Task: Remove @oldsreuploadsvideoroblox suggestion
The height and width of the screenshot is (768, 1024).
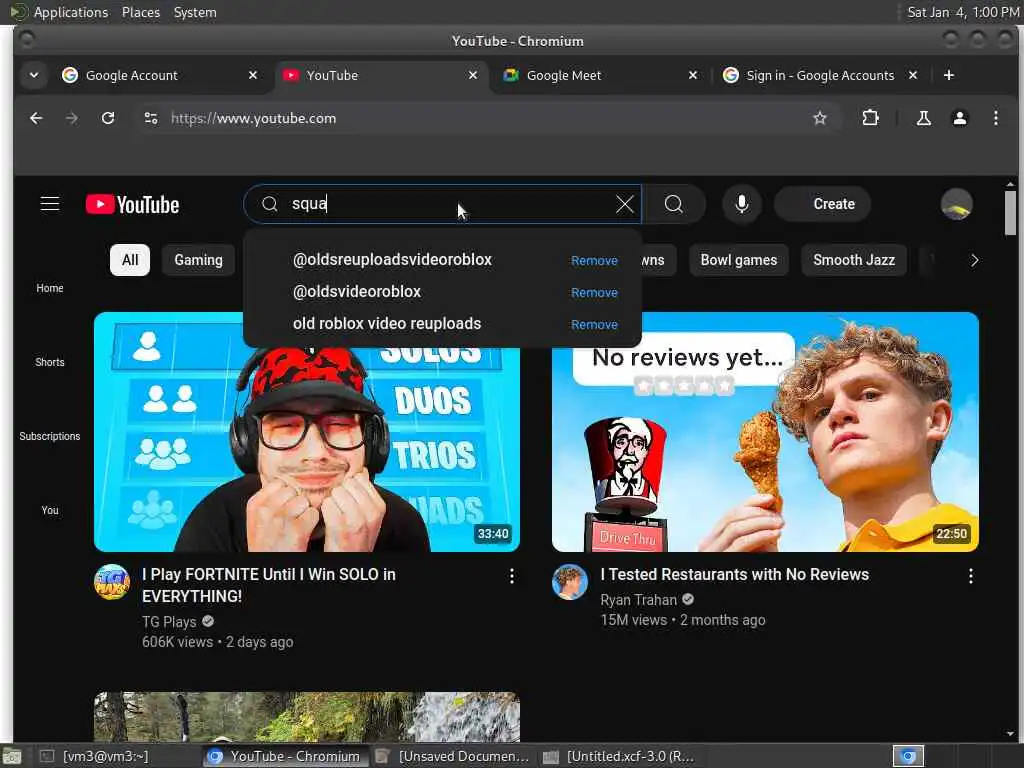Action: (x=594, y=261)
